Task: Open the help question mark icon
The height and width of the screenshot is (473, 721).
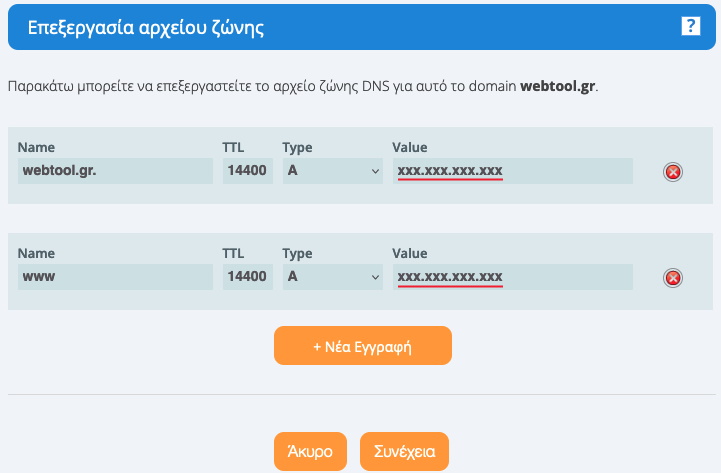Action: [x=691, y=26]
